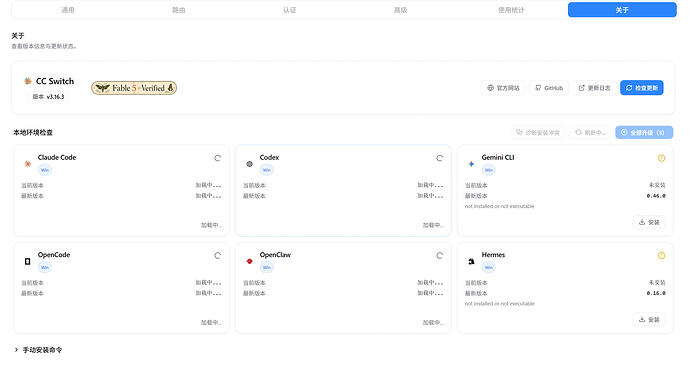
Task: Click the CC Switch app logo icon
Action: [28, 81]
